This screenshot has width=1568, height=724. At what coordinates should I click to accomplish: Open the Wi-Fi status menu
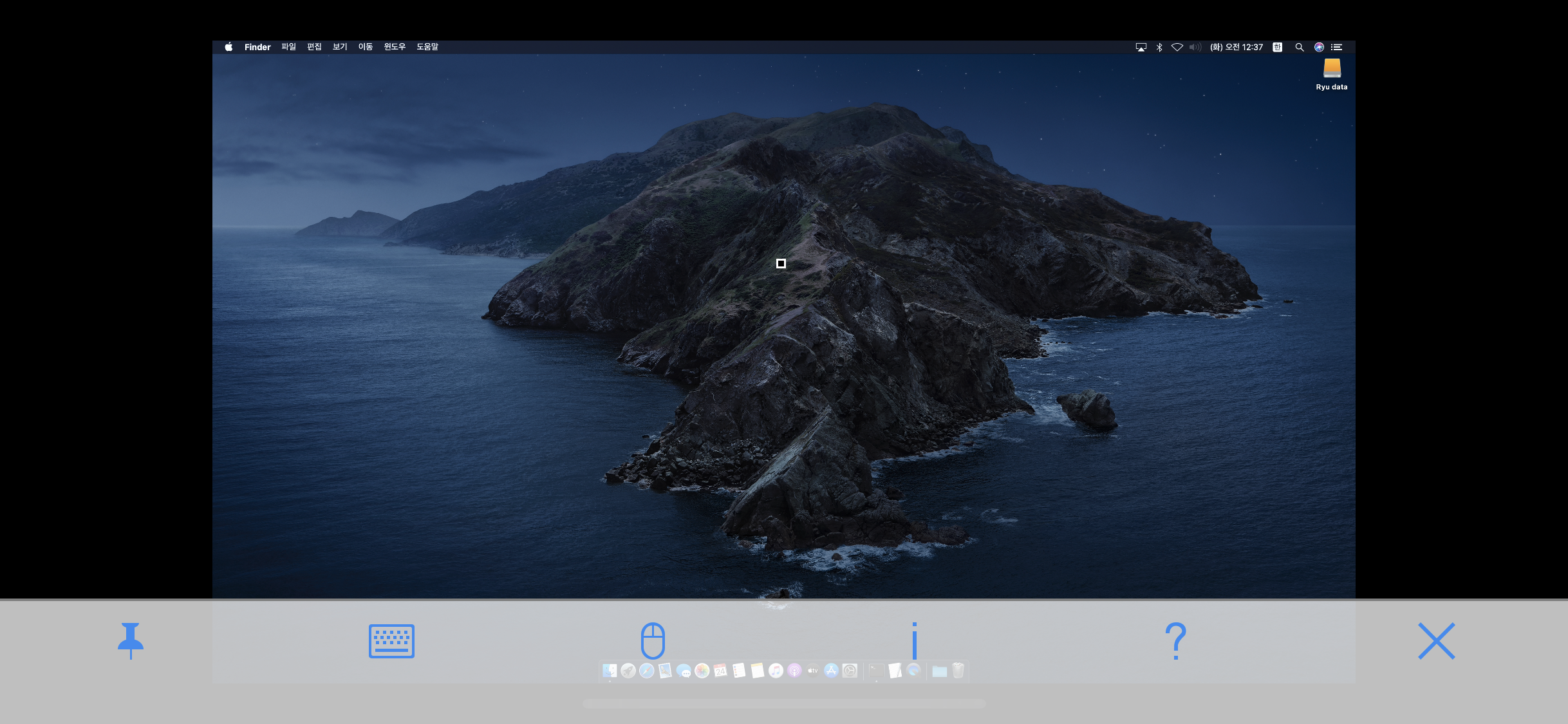click(x=1177, y=47)
